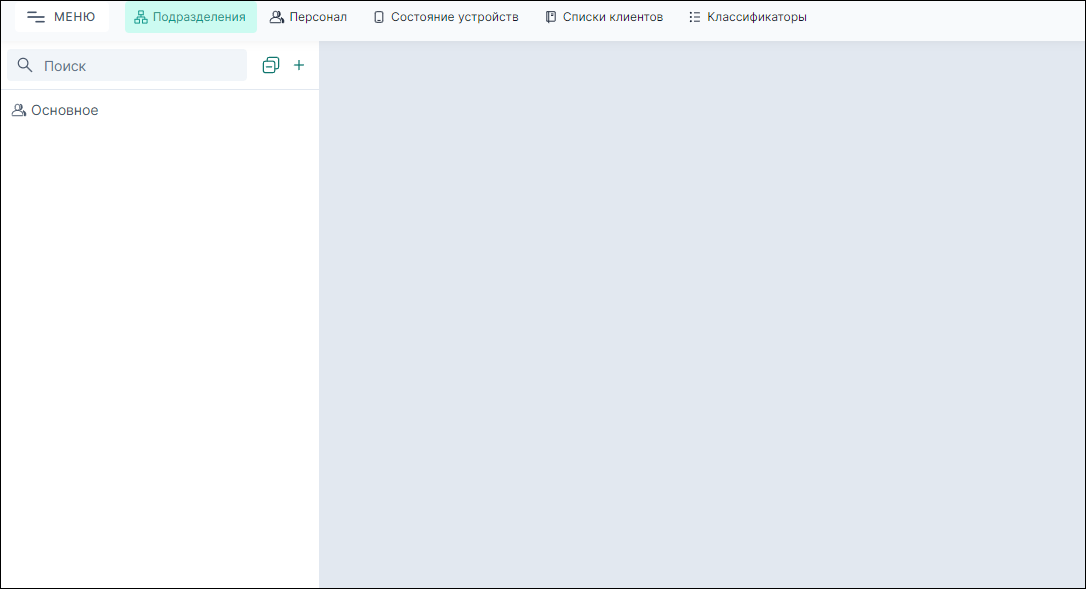
Task: Click the stacked-squares icon beside the plus sign
Action: click(x=270, y=65)
